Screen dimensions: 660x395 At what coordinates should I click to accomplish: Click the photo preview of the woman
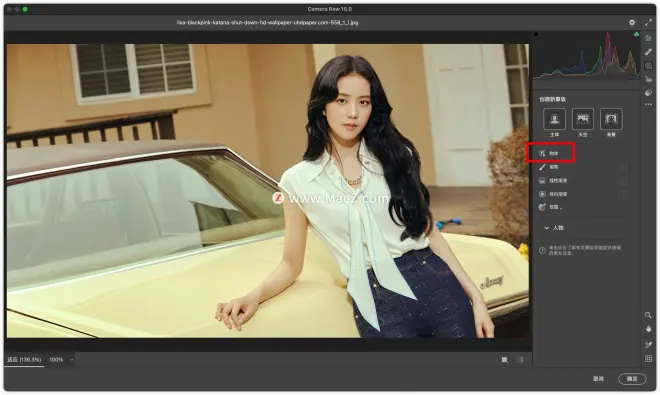pyautogui.click(x=268, y=191)
